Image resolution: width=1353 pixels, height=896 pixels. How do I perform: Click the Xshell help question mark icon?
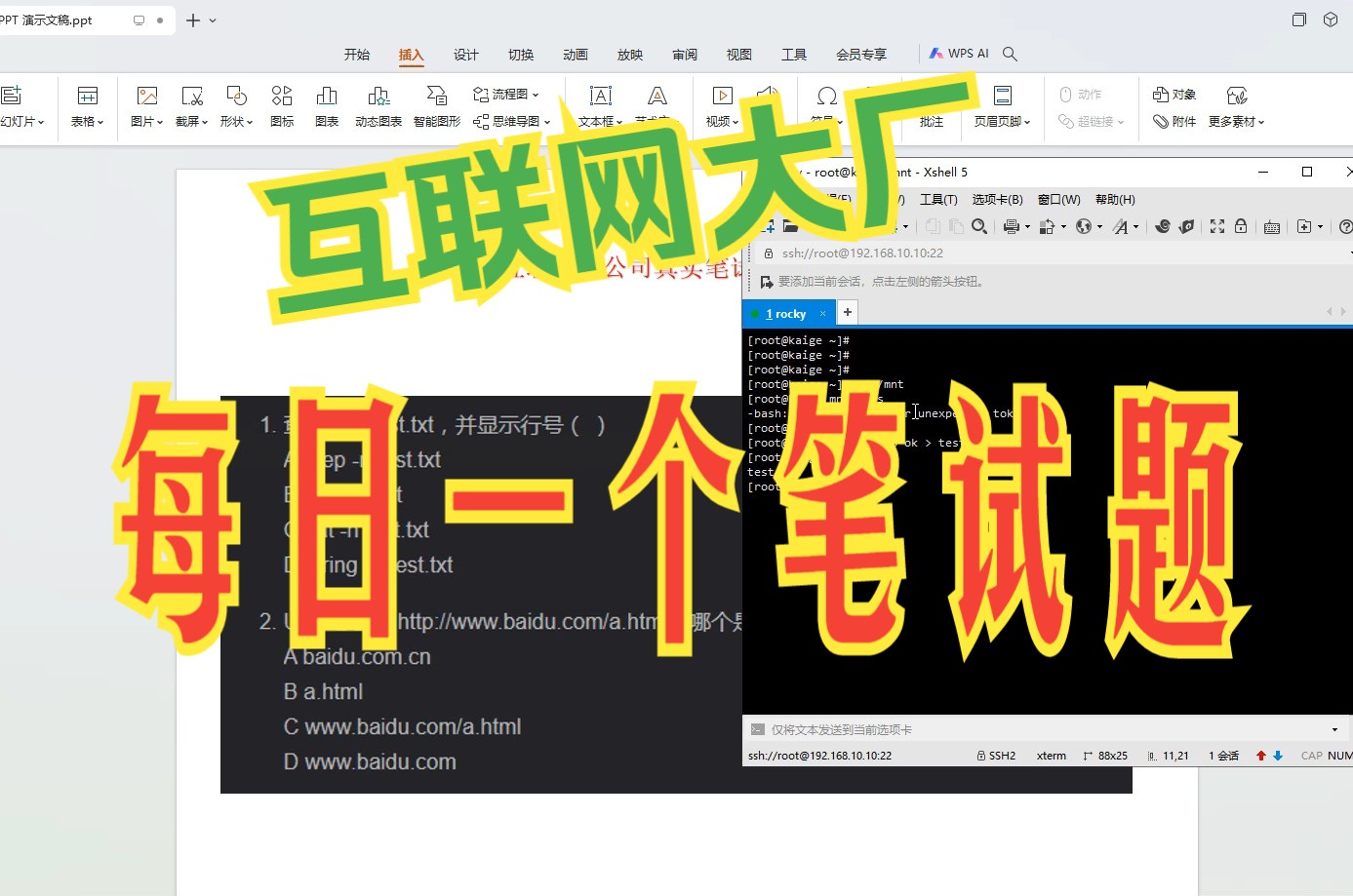pos(1345,226)
